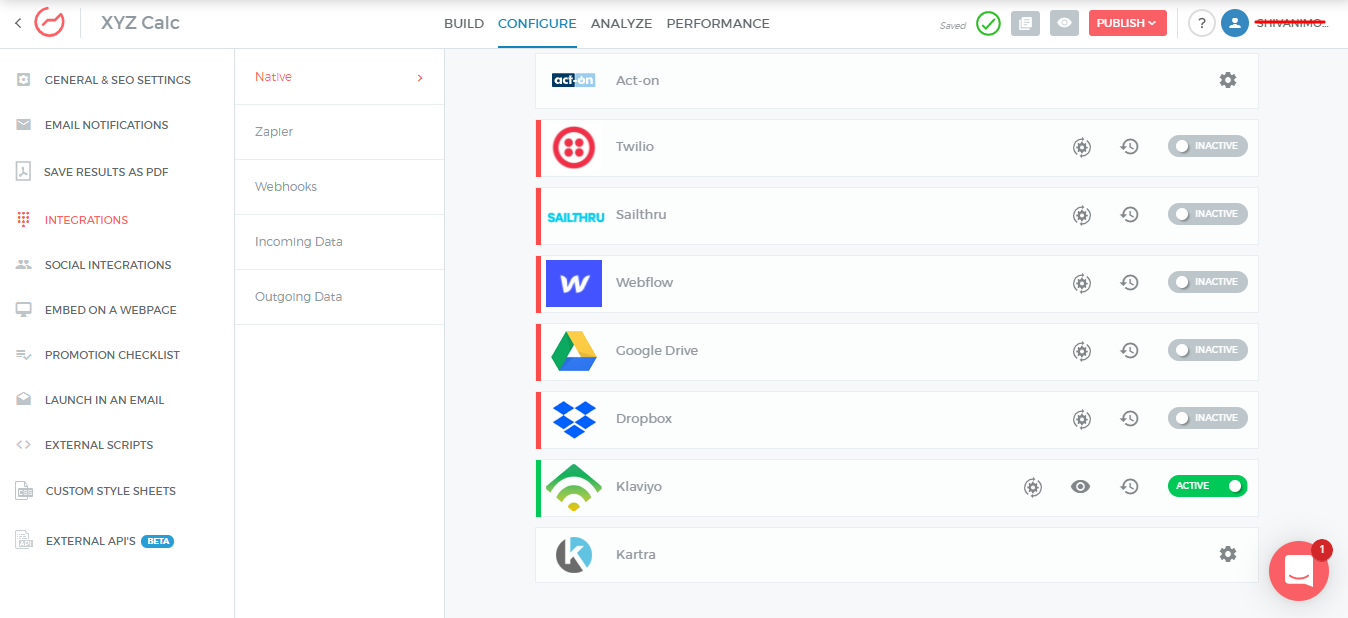
Task: Deactivate the Klaviyo integration toggle
Action: [1207, 486]
